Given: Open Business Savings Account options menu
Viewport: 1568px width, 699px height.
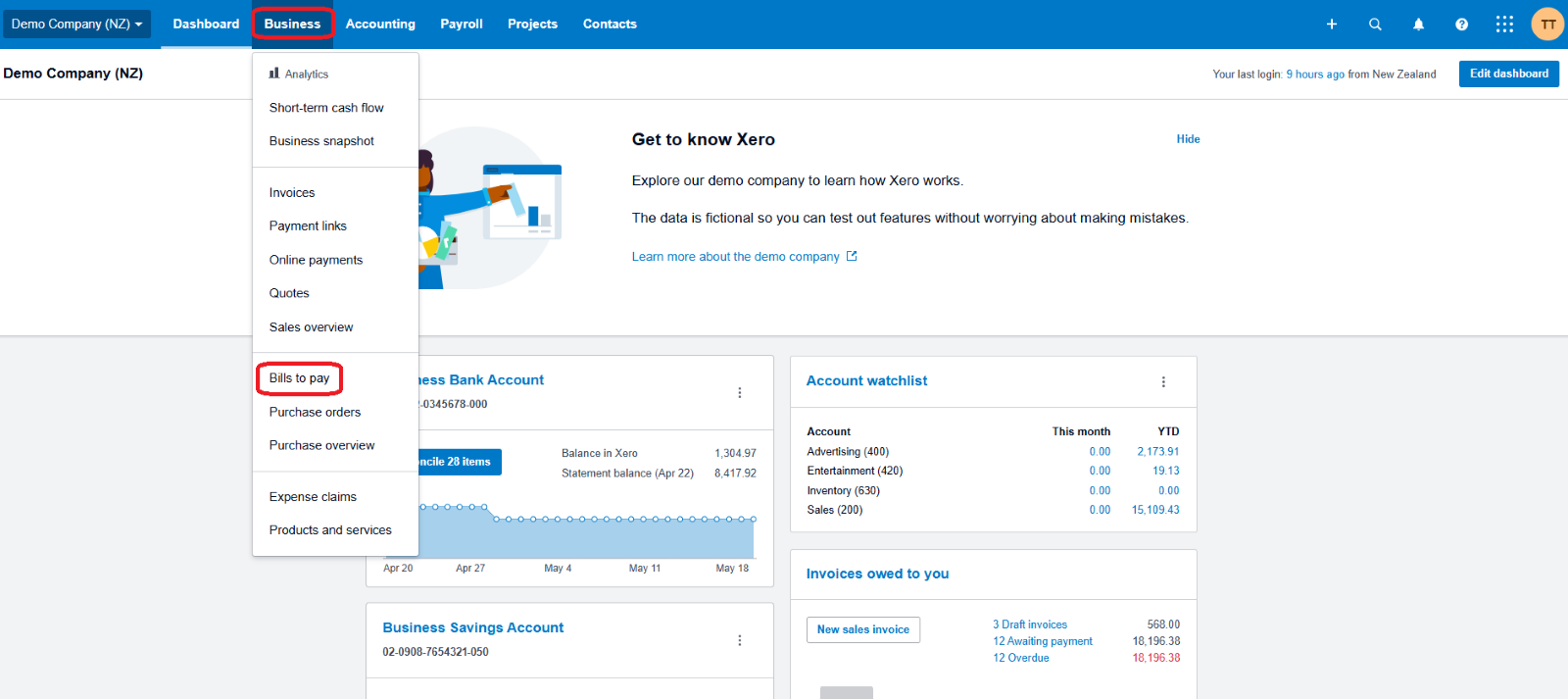Looking at the screenshot, I should pyautogui.click(x=740, y=640).
